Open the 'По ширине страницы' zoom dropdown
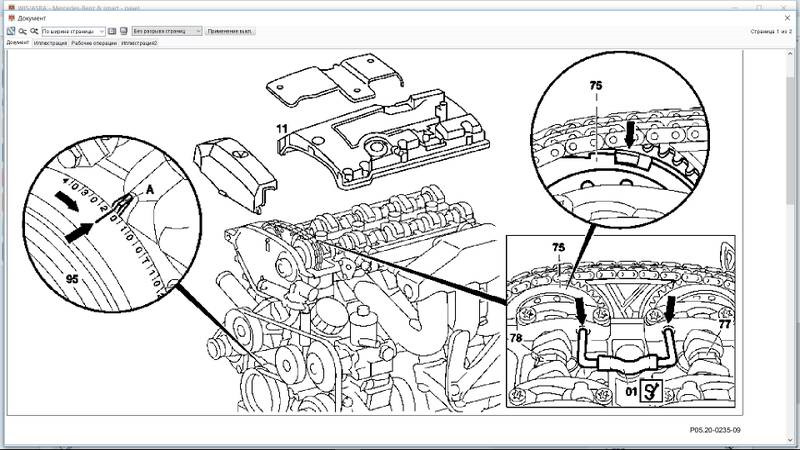 [x=73, y=31]
